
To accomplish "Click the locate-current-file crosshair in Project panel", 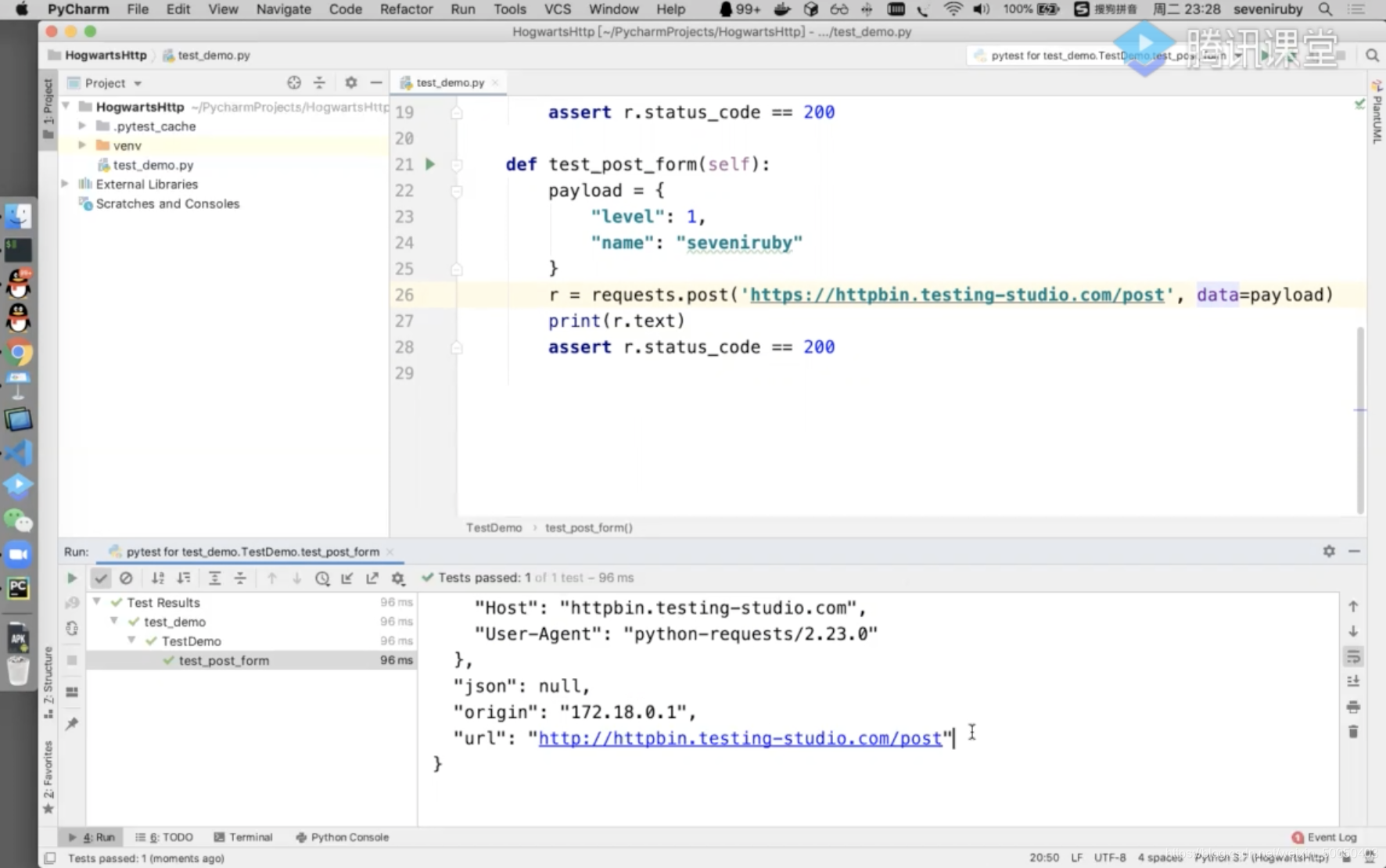I will pyautogui.click(x=294, y=83).
